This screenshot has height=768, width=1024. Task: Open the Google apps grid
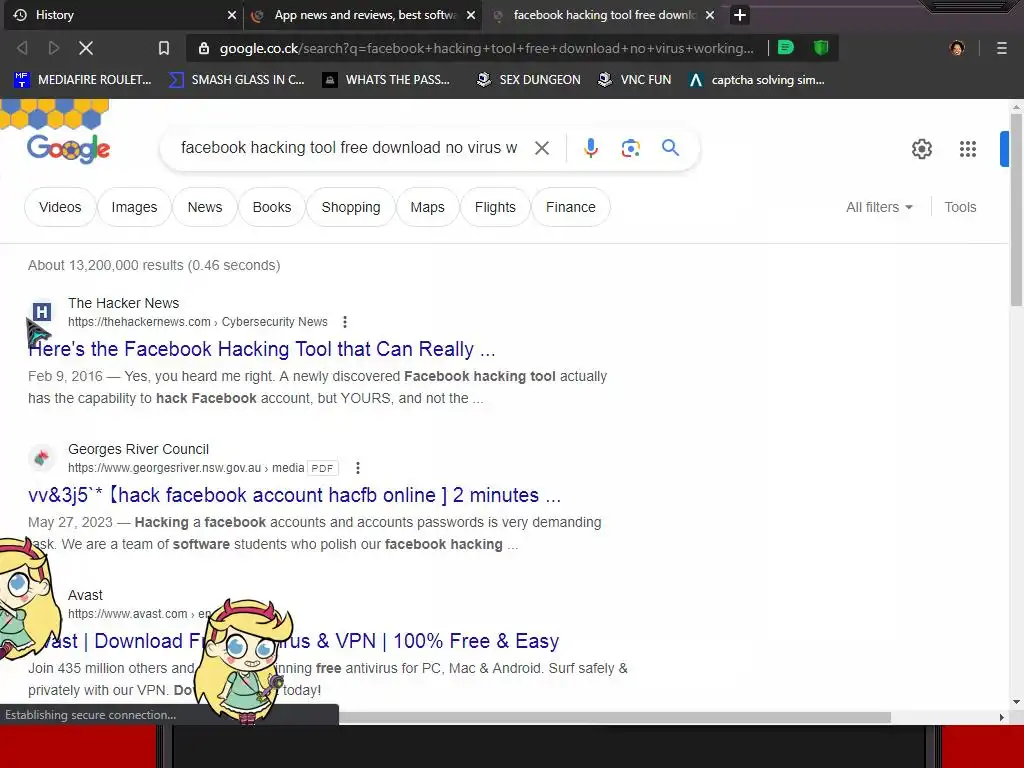click(x=968, y=149)
